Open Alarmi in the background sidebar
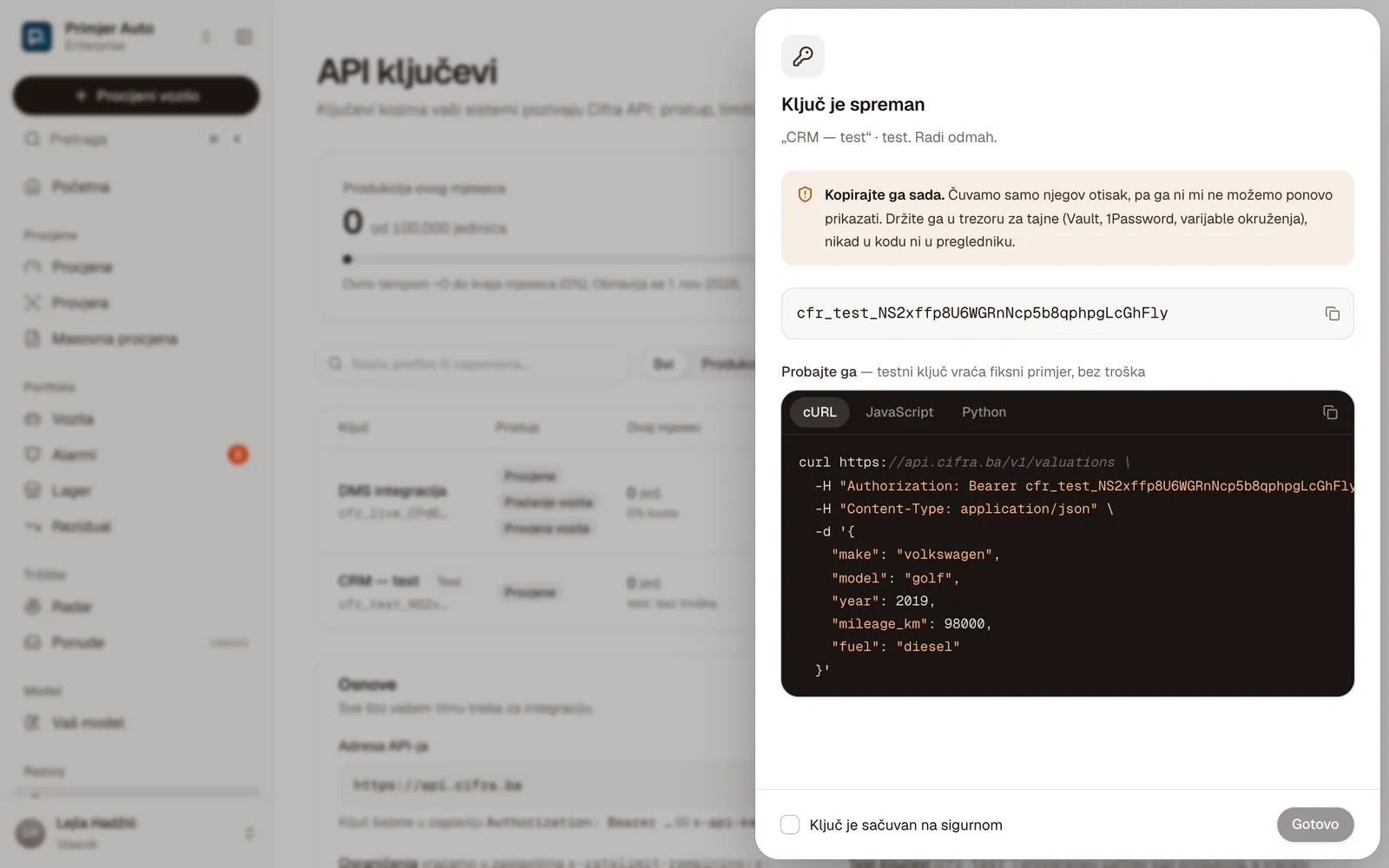The image size is (1389, 868). [136, 455]
